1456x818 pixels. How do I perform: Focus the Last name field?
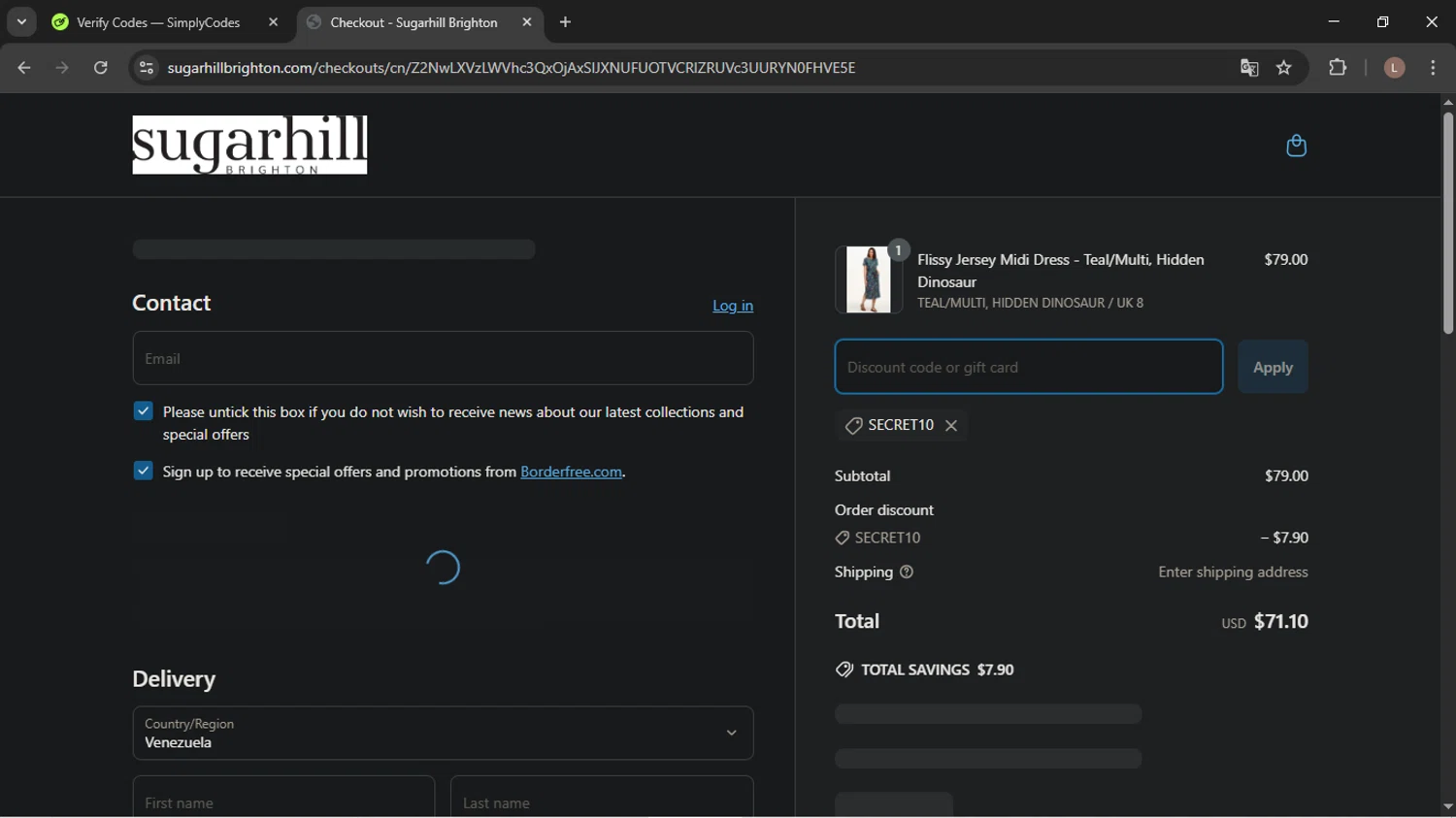(x=602, y=797)
